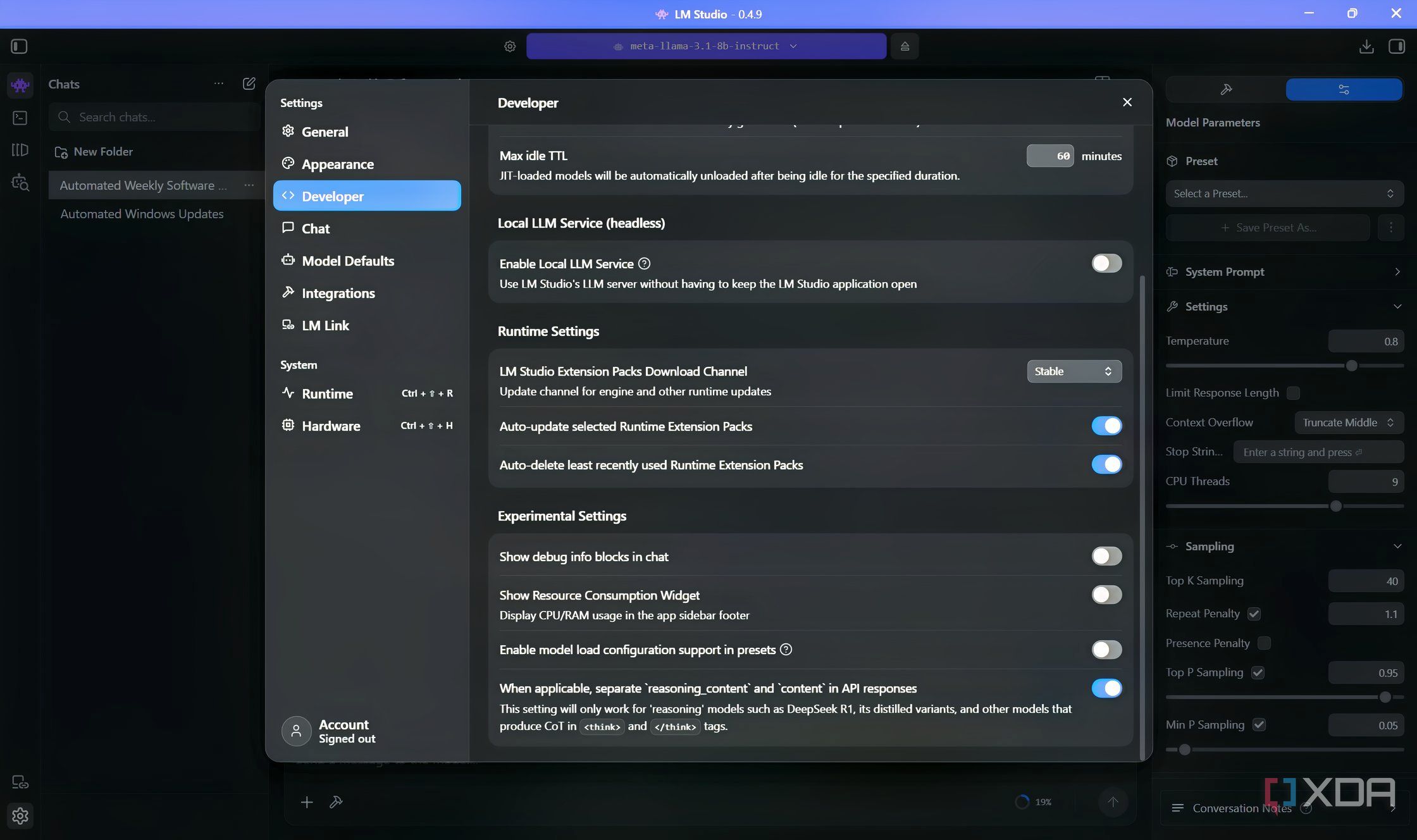This screenshot has height=840, width=1417.
Task: Open the Select a Preset dropdown
Action: 1284,194
